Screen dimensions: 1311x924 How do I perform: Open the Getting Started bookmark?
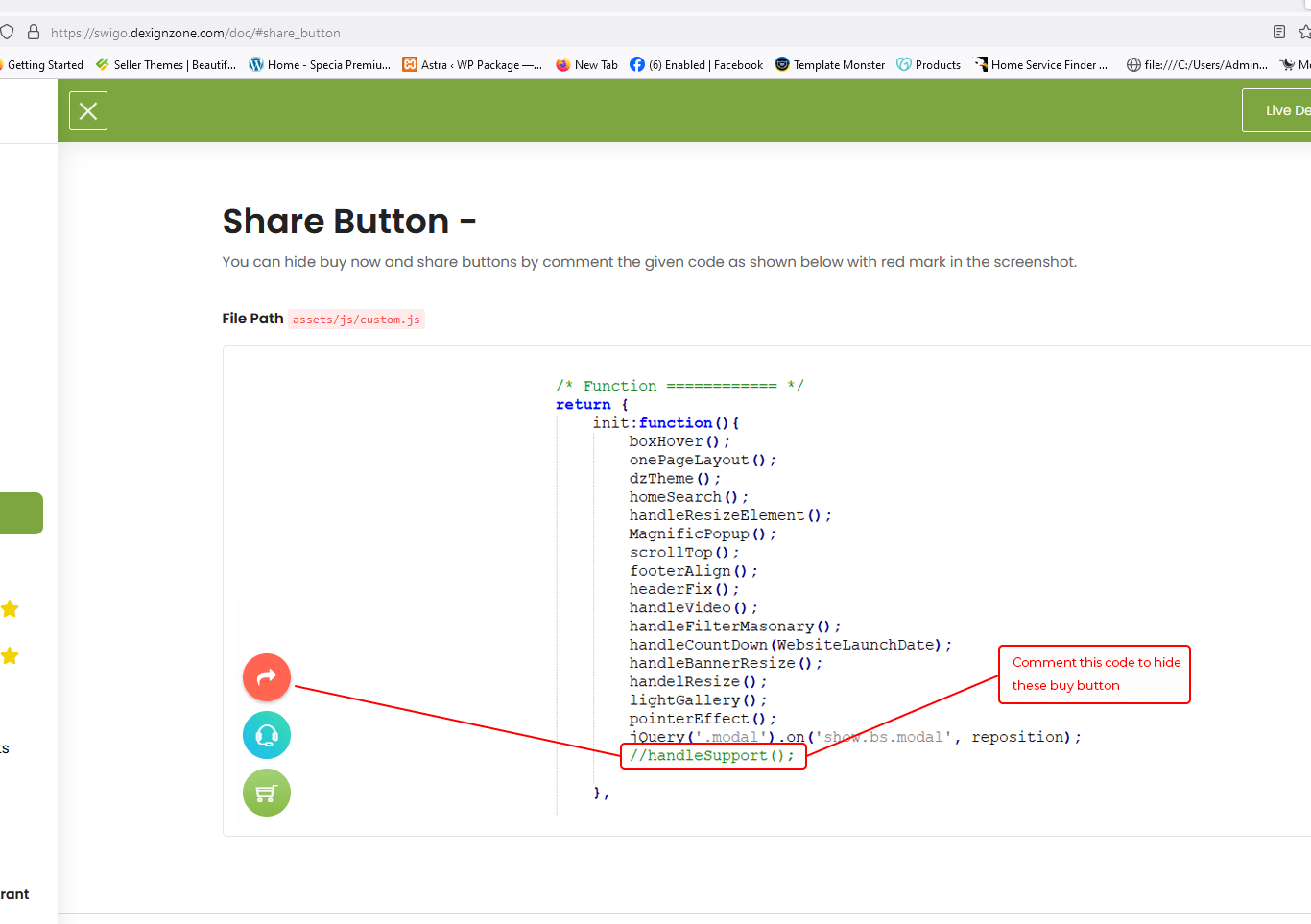(x=42, y=65)
